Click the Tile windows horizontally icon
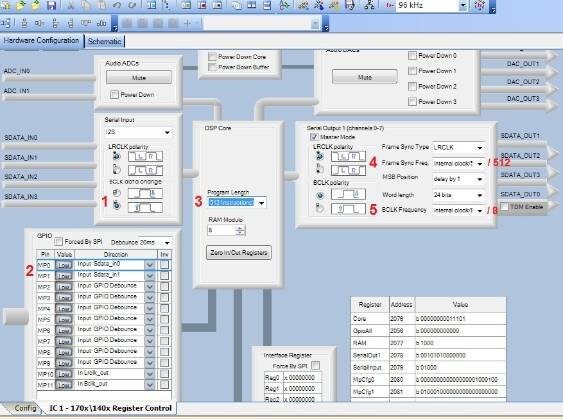563x419 pixels. pos(267,5)
